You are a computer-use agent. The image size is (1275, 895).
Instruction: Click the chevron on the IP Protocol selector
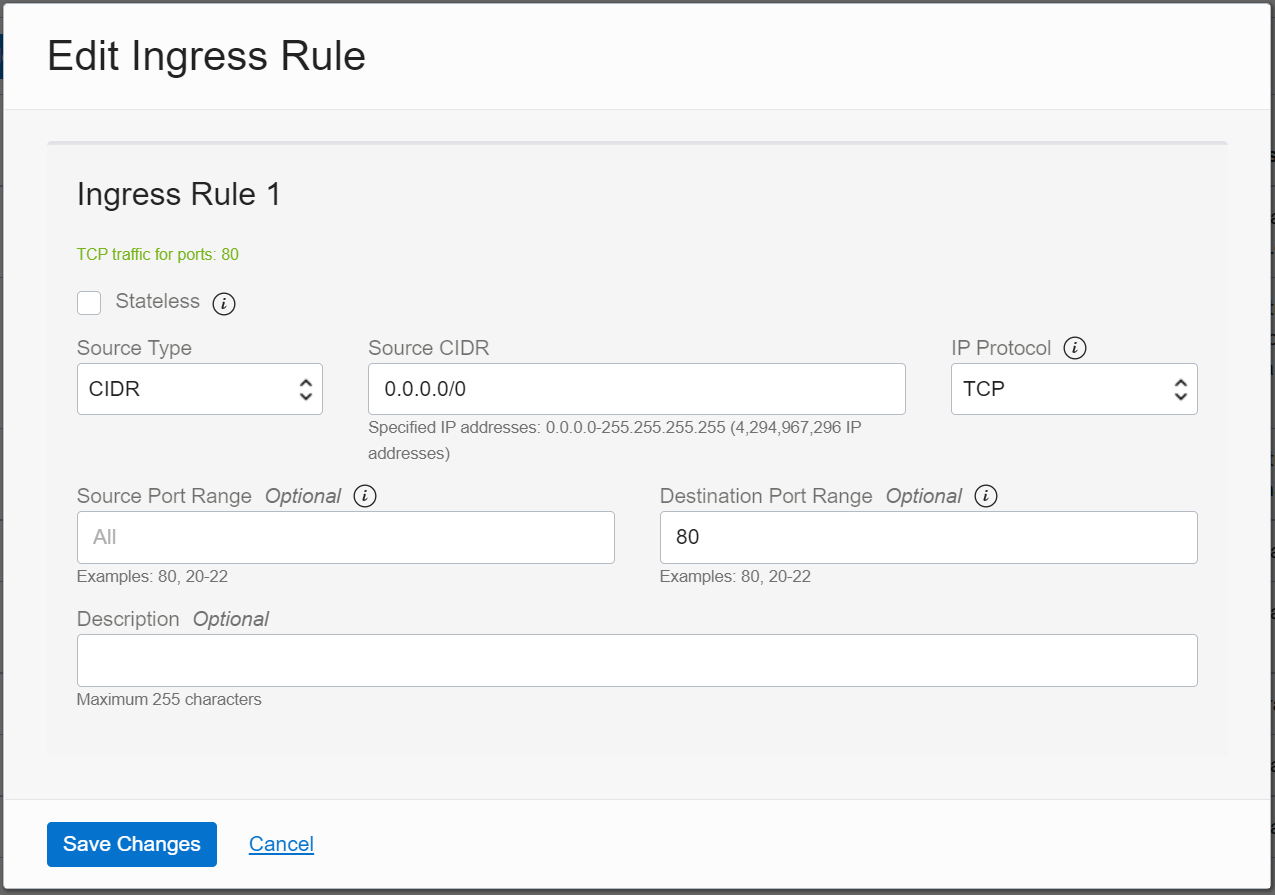1180,389
